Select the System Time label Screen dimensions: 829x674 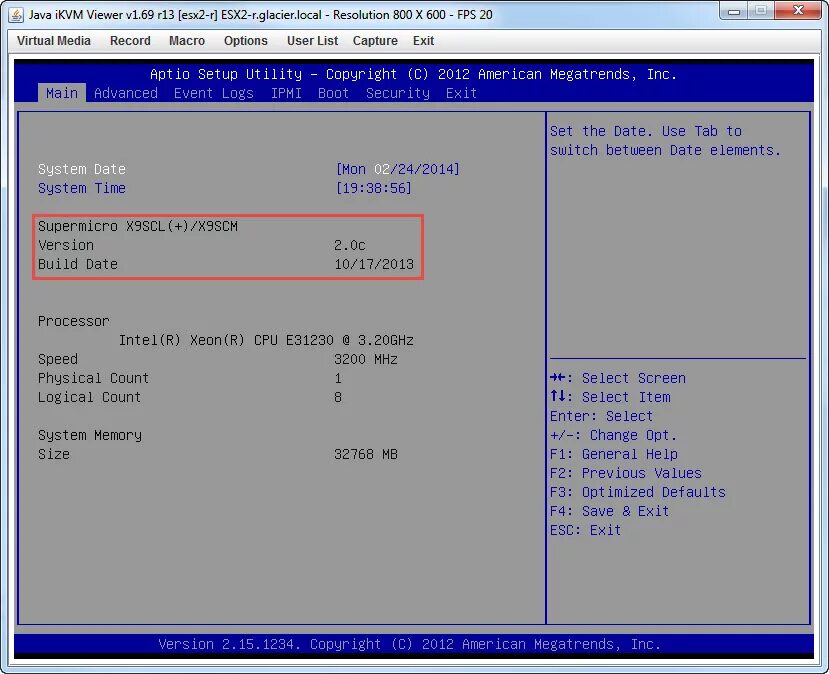(82, 188)
